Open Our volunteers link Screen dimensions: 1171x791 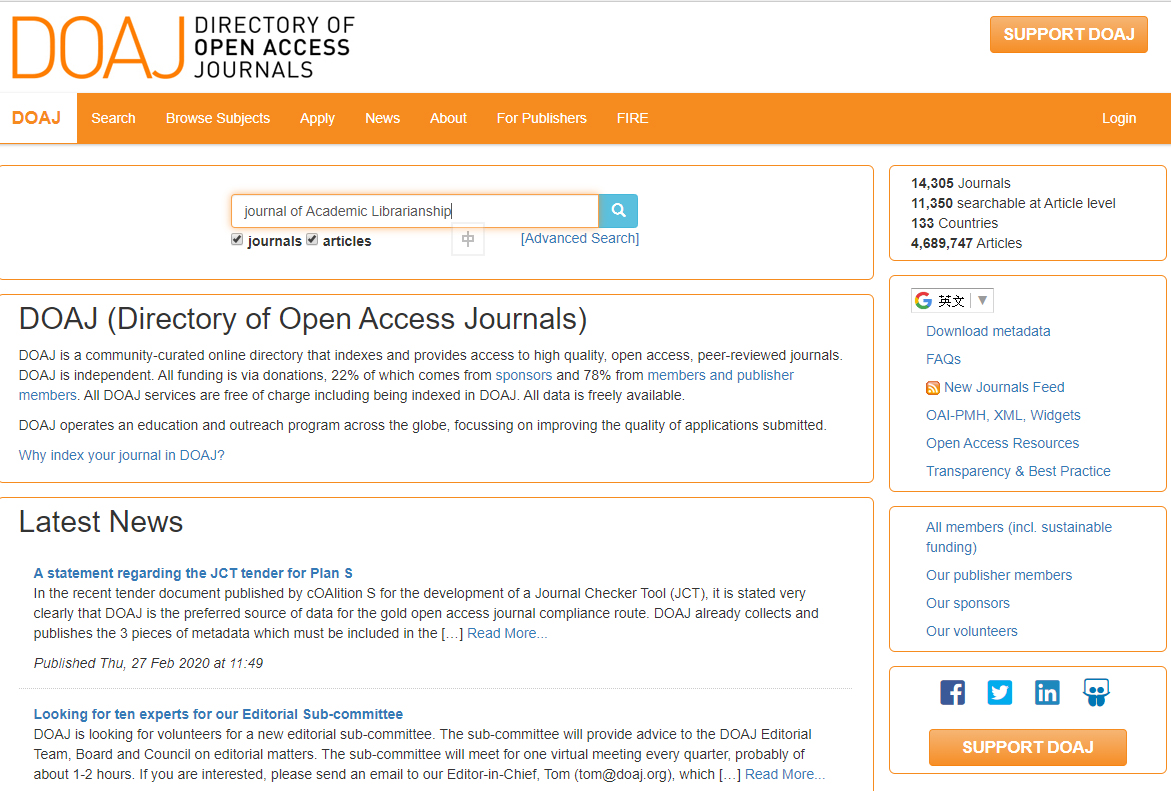click(x=972, y=631)
